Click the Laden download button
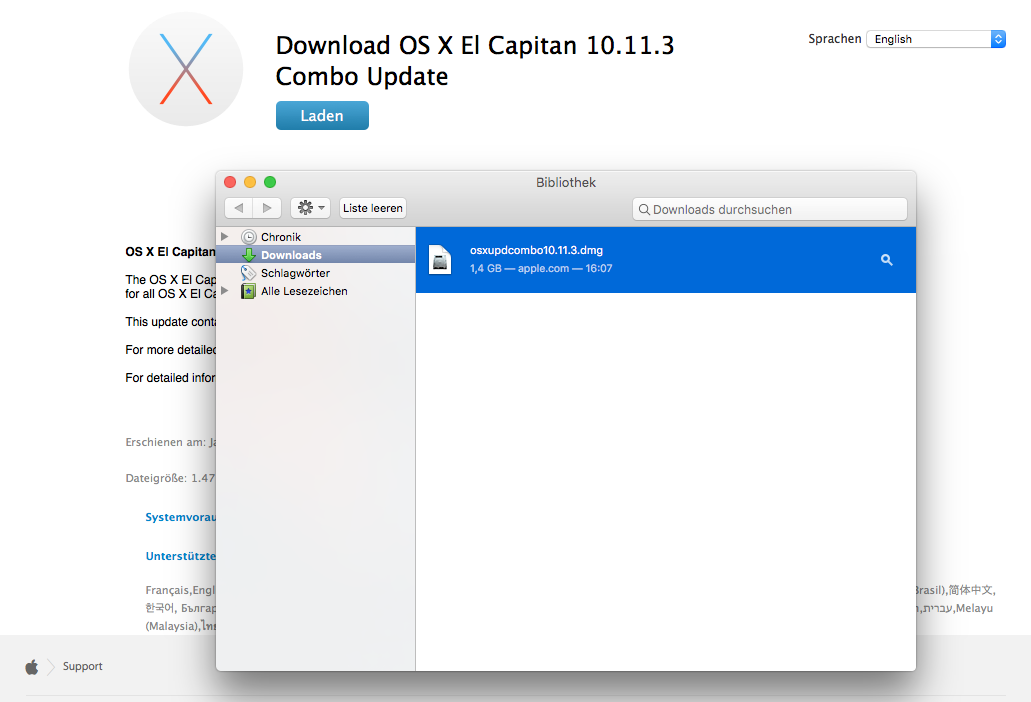Image resolution: width=1031 pixels, height=702 pixels. click(322, 116)
